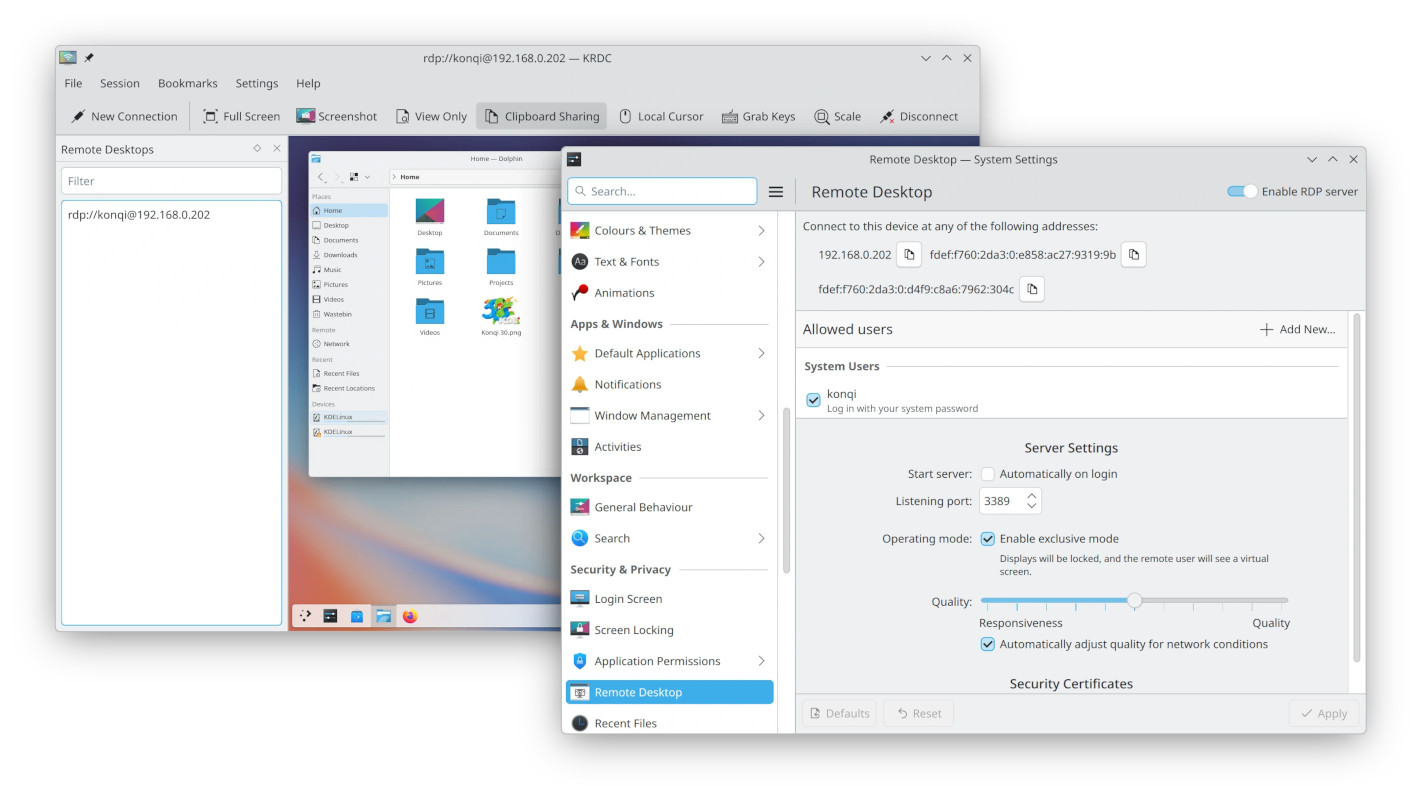The image size is (1422, 800).
Task: Toggle Local Cursor in KRDC toolbar
Action: click(661, 116)
